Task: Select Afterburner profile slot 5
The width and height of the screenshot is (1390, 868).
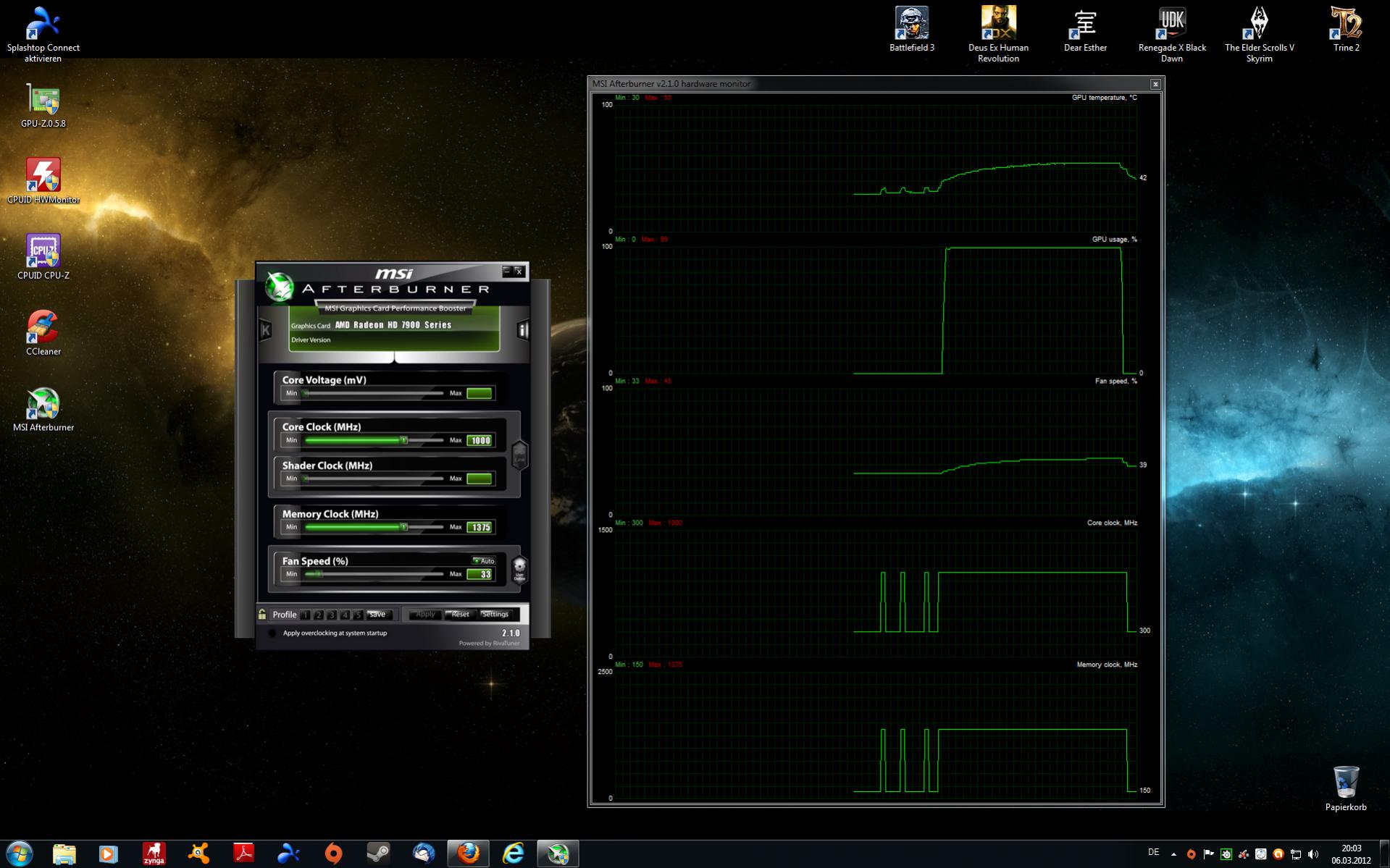Action: click(358, 615)
